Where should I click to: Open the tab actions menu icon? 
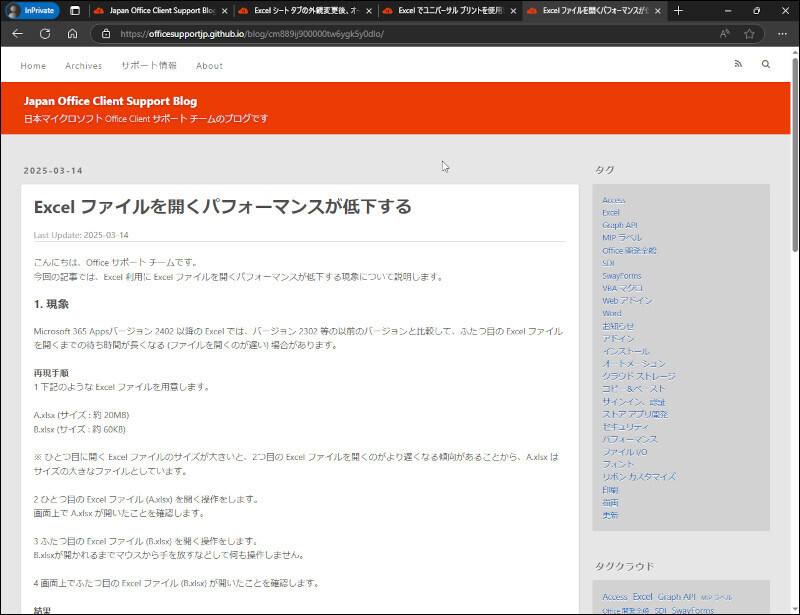click(x=75, y=10)
